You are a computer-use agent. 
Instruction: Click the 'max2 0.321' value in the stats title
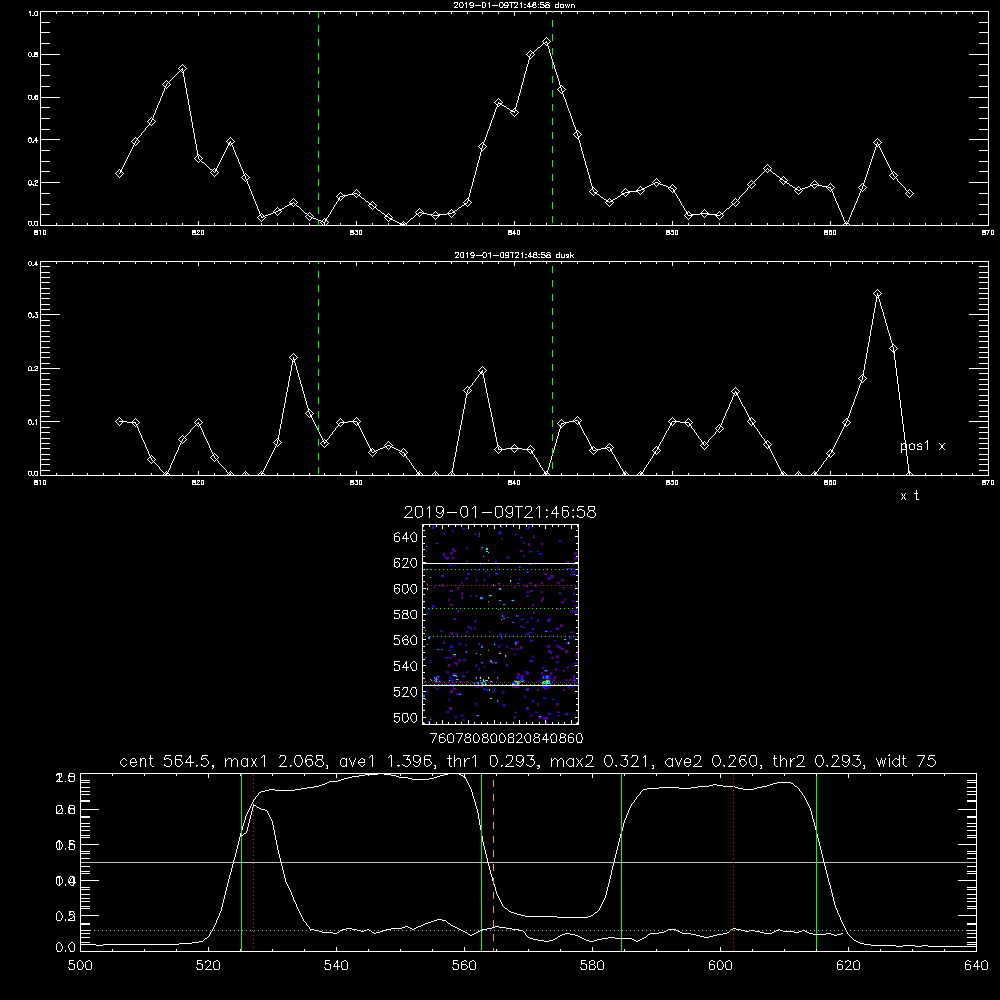603,761
